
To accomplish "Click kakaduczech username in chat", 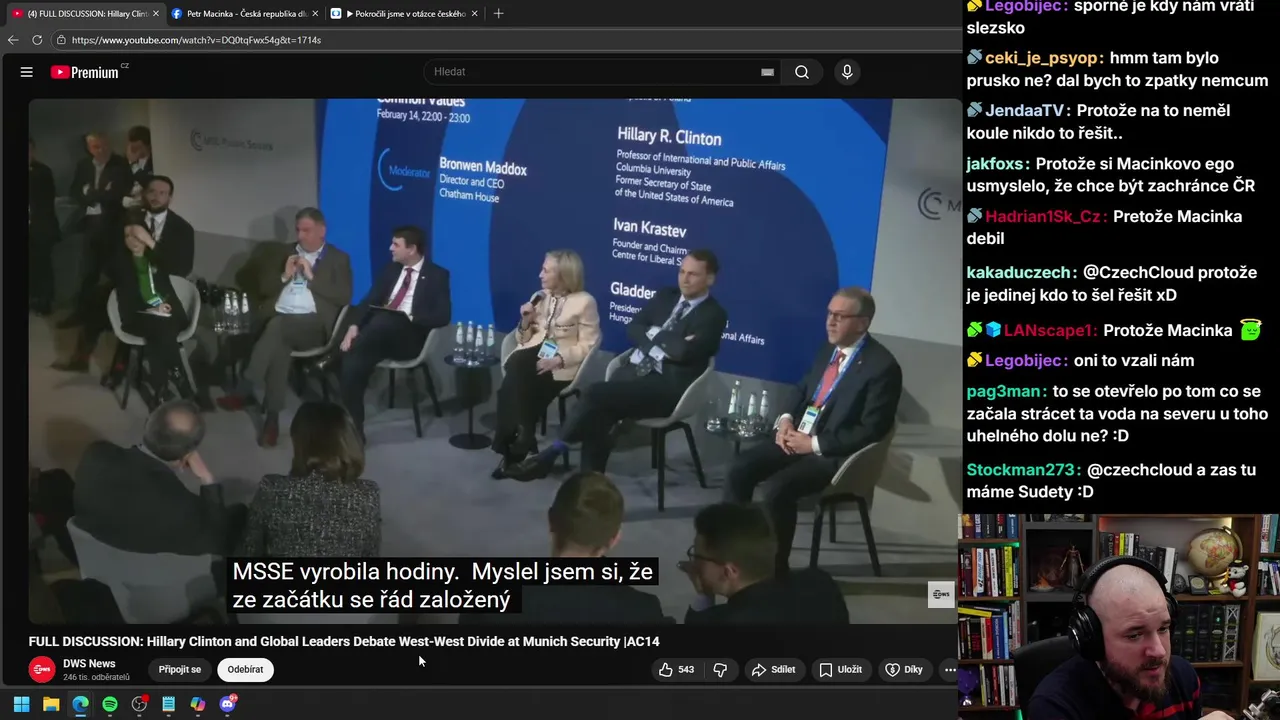I will (x=1018, y=273).
